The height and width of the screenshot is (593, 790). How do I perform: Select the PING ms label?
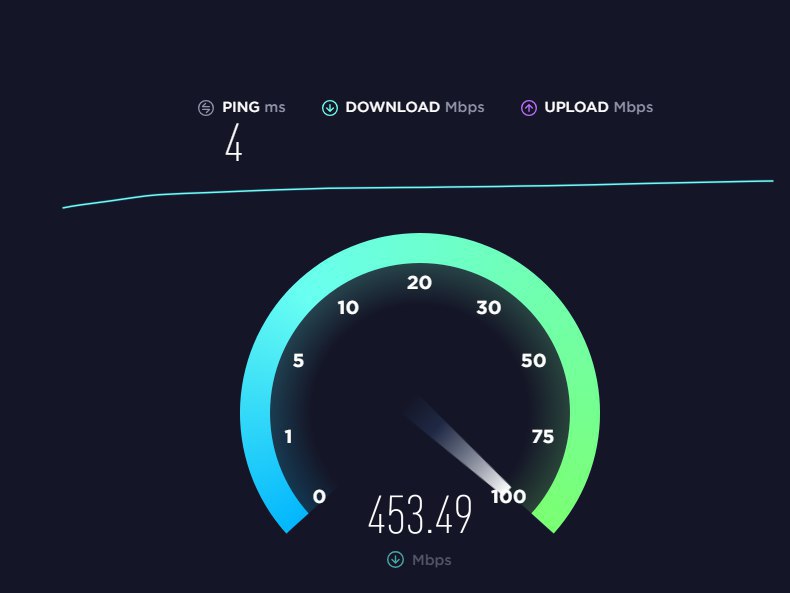(254, 107)
